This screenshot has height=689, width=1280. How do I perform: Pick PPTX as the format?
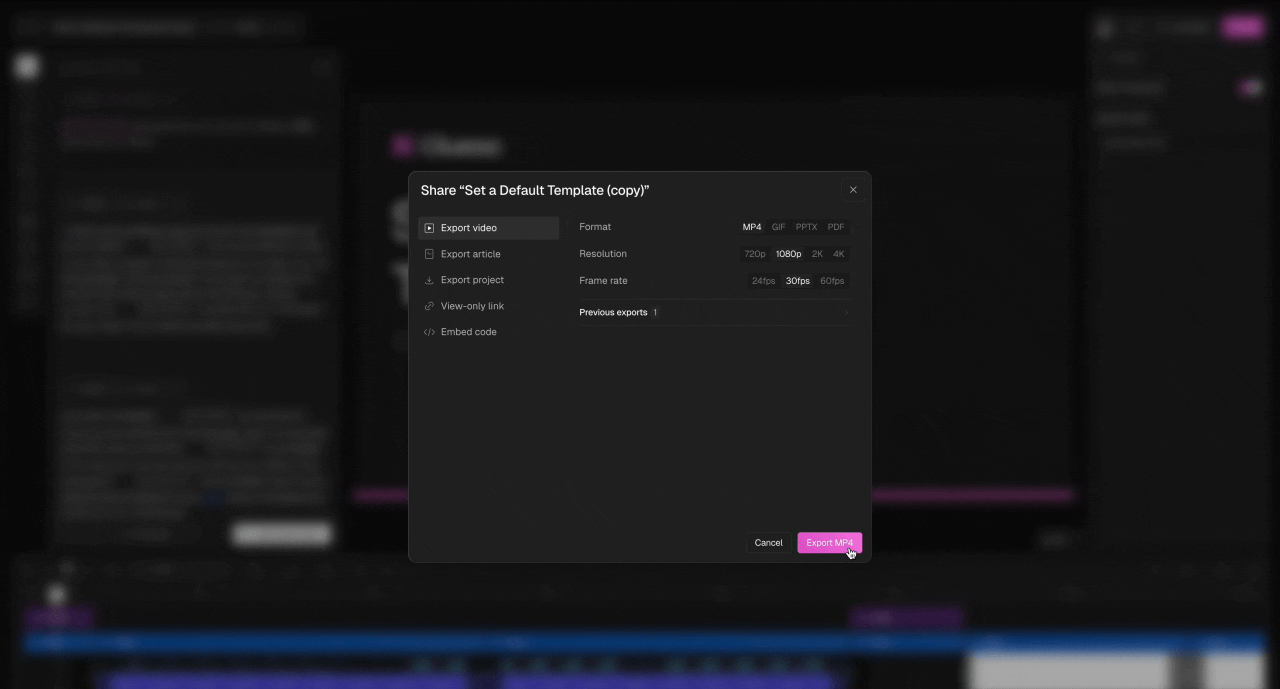pos(806,227)
